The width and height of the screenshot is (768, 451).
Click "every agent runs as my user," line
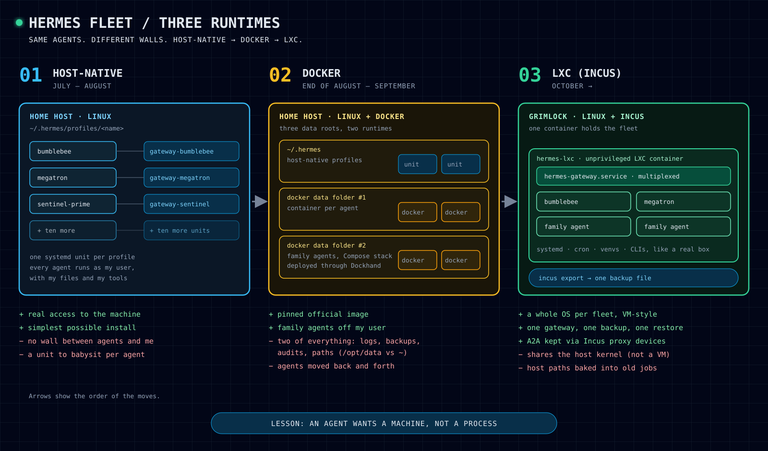[82, 267]
